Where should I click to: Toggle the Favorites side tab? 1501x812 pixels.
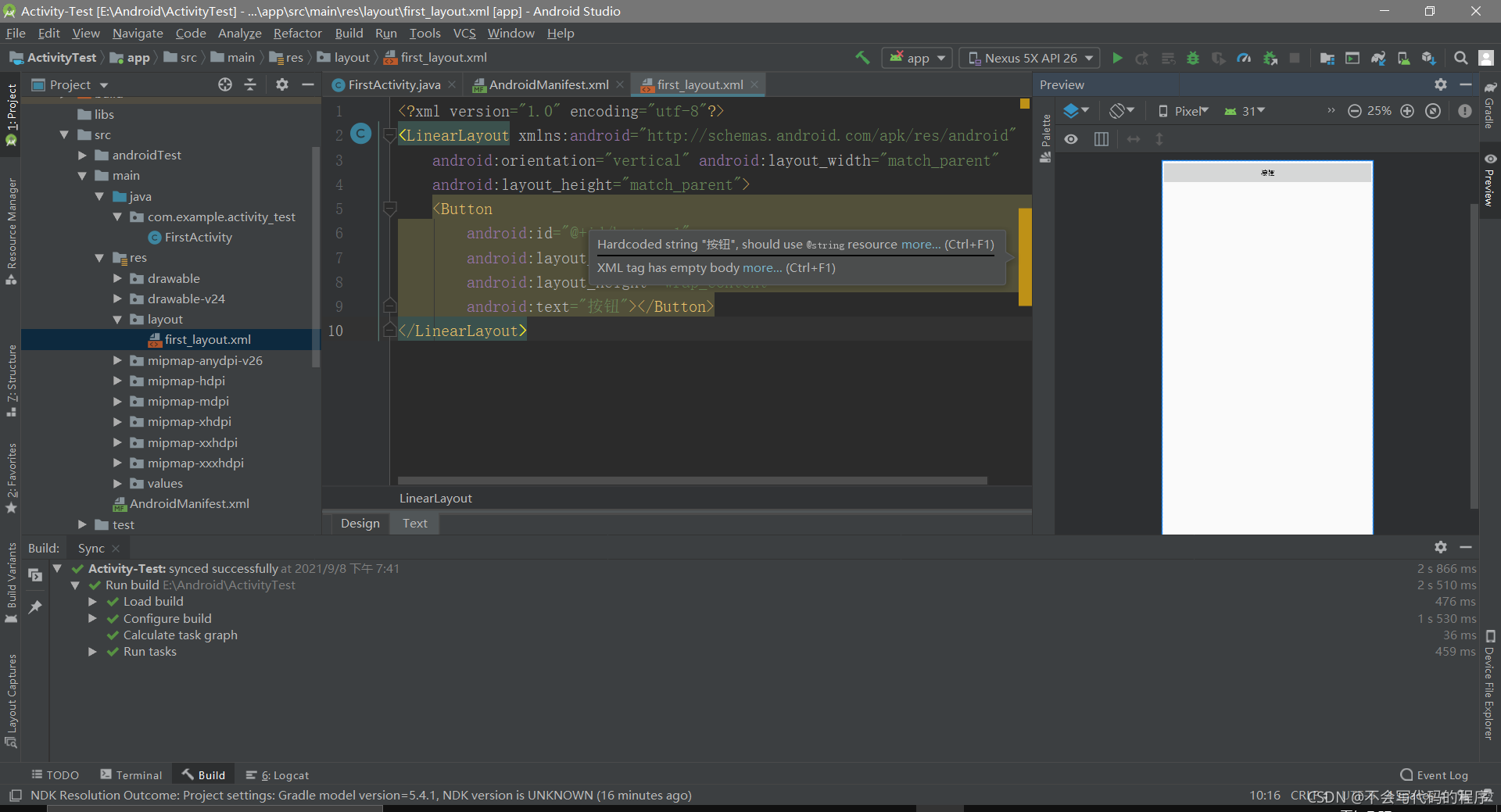[x=11, y=478]
